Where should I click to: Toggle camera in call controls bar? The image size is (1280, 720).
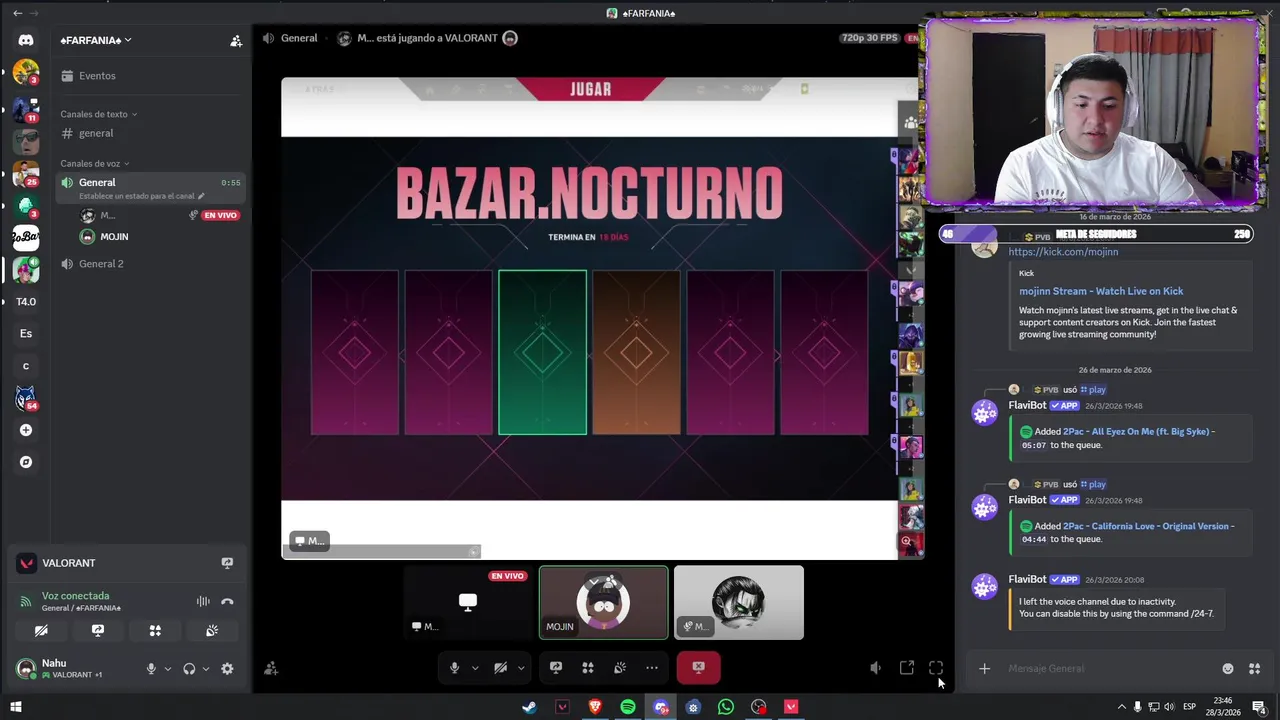500,668
